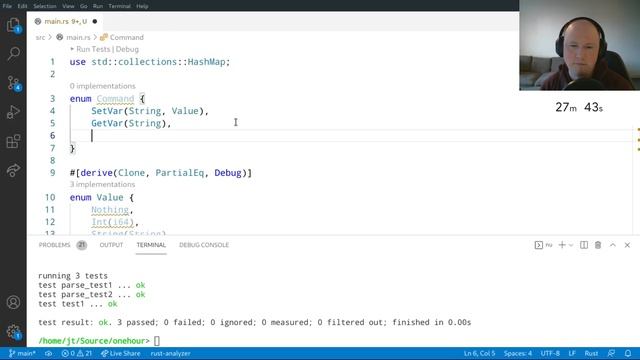640x360 pixels.
Task: Click Ln 6, Col 5 cursor position
Action: [479, 353]
